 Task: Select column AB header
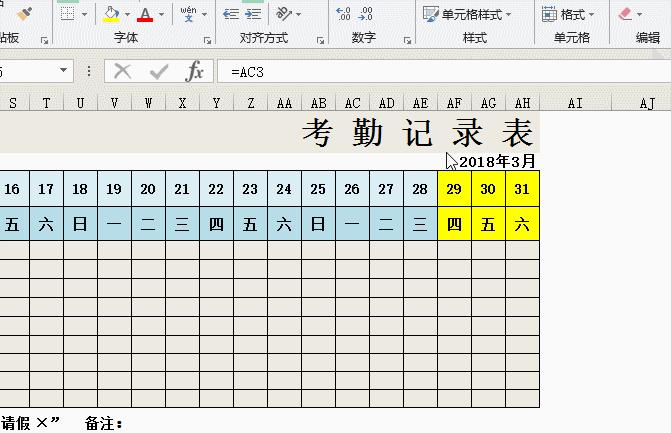(318, 103)
